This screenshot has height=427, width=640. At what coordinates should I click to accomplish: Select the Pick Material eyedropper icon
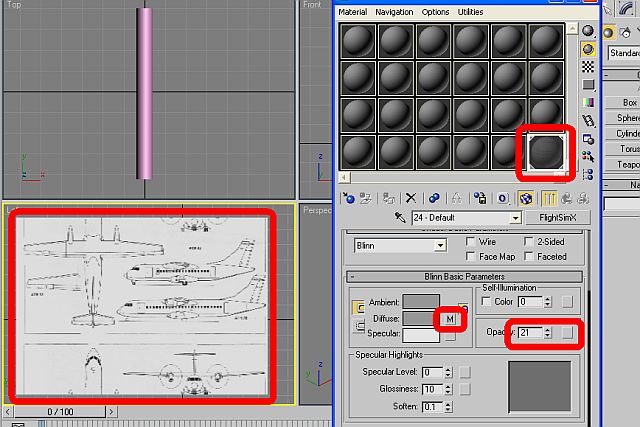pos(400,218)
